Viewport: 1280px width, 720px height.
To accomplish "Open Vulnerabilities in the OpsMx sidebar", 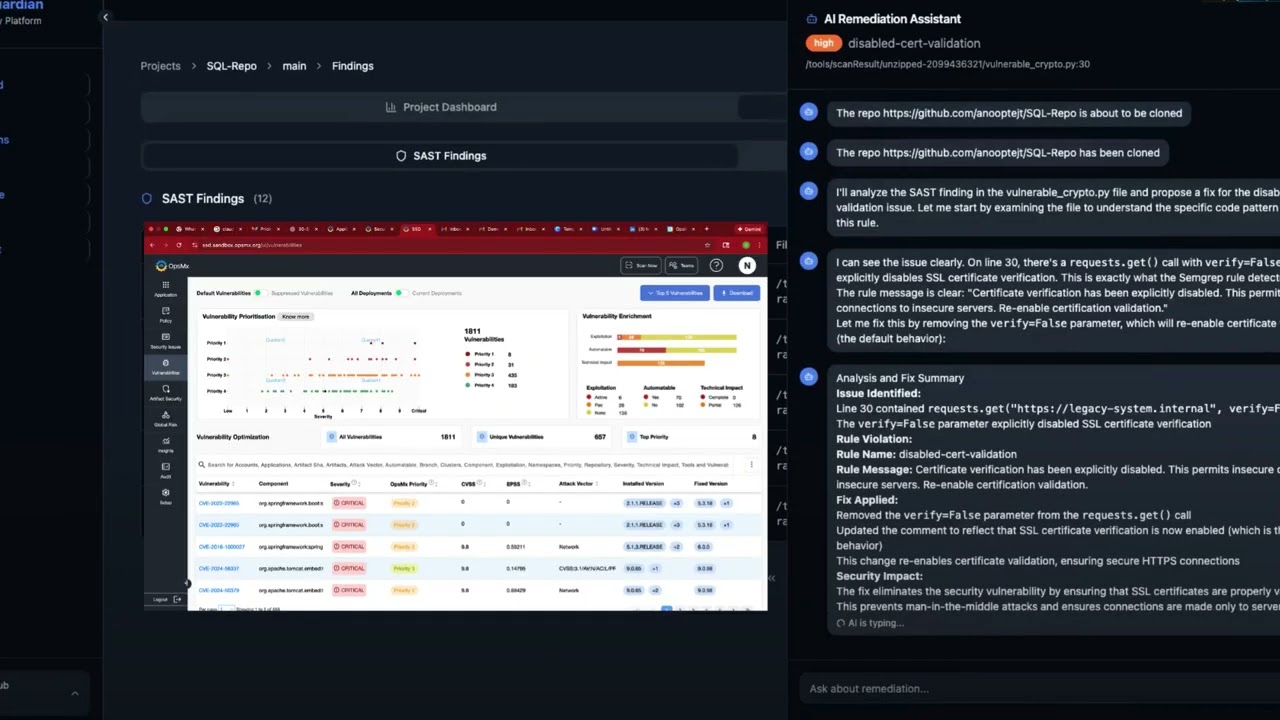I will (165, 367).
